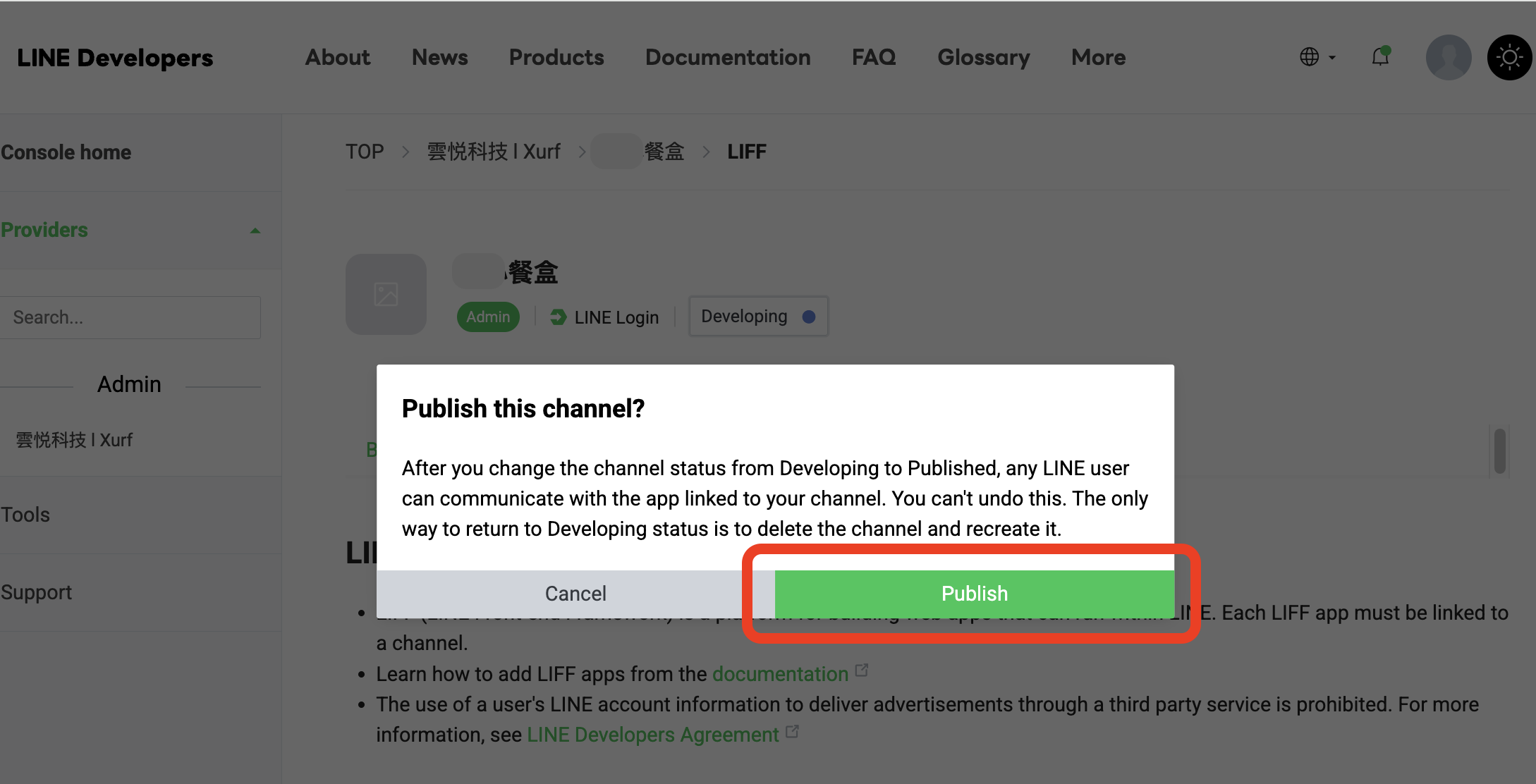This screenshot has width=1536, height=784.
Task: Open the Products menu
Action: pyautogui.click(x=556, y=57)
